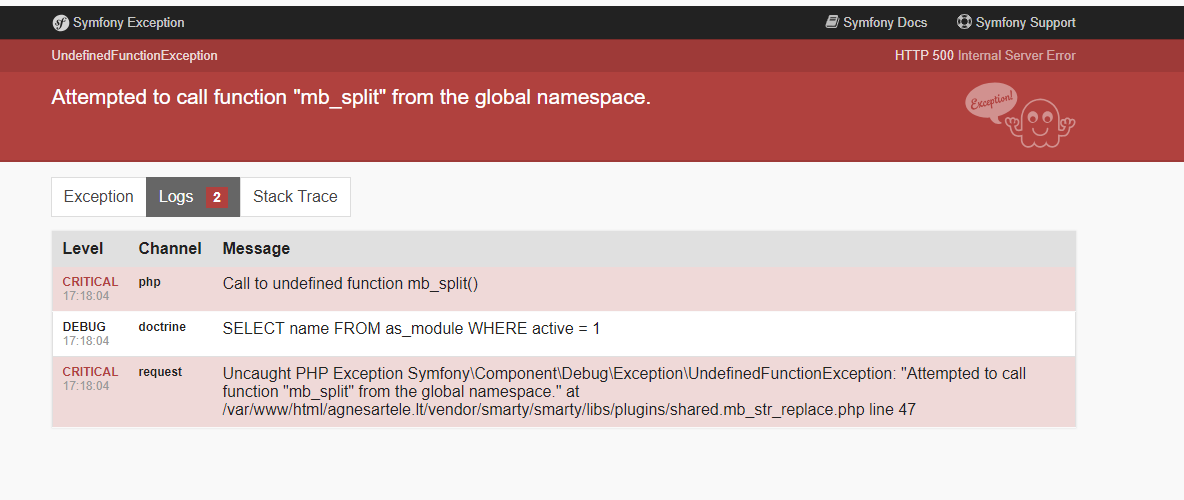Click the CRITICAL level in the php row
The height and width of the screenshot is (500, 1184).
[x=91, y=282]
